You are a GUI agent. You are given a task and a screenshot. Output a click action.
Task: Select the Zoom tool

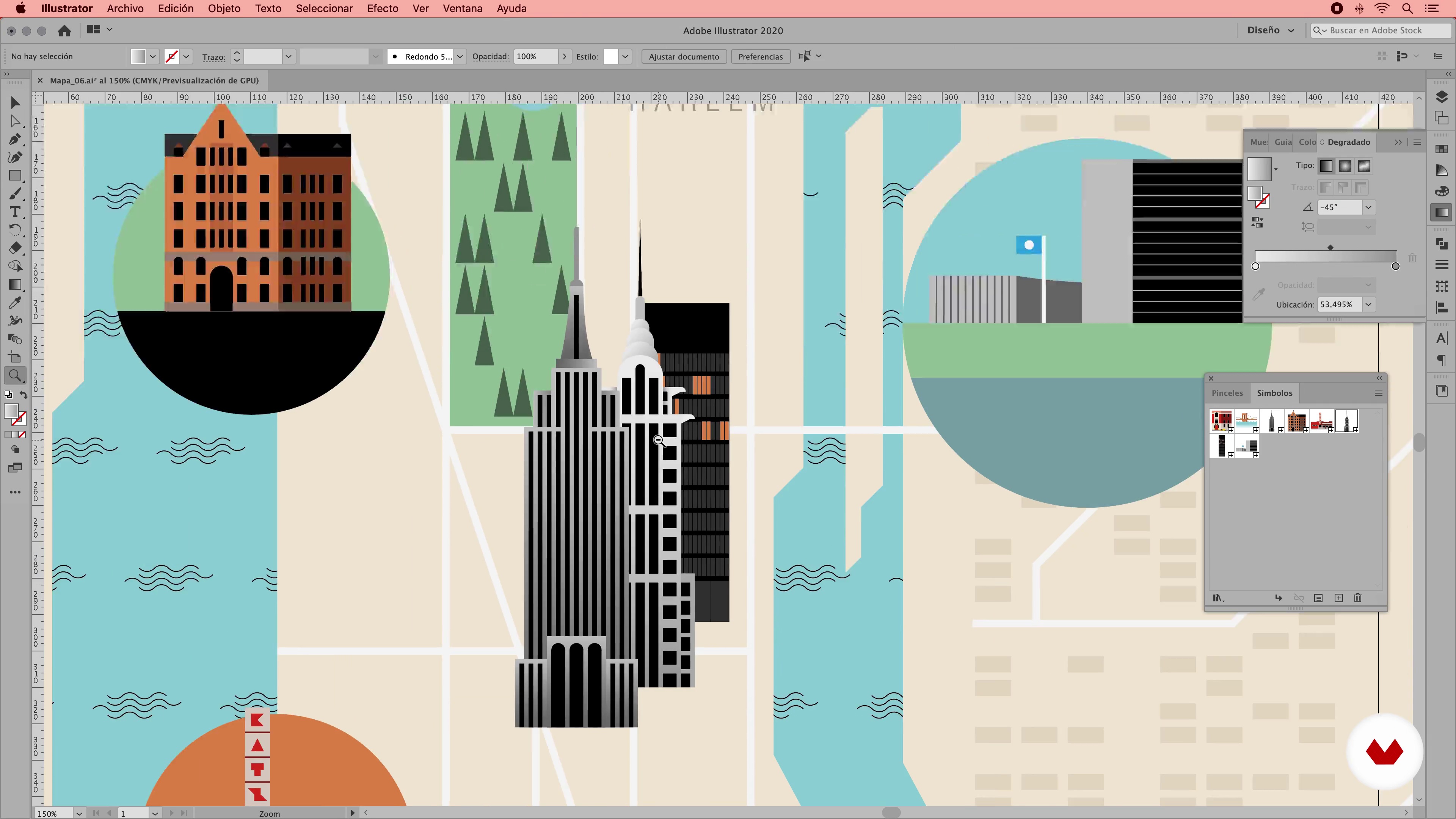pos(15,375)
